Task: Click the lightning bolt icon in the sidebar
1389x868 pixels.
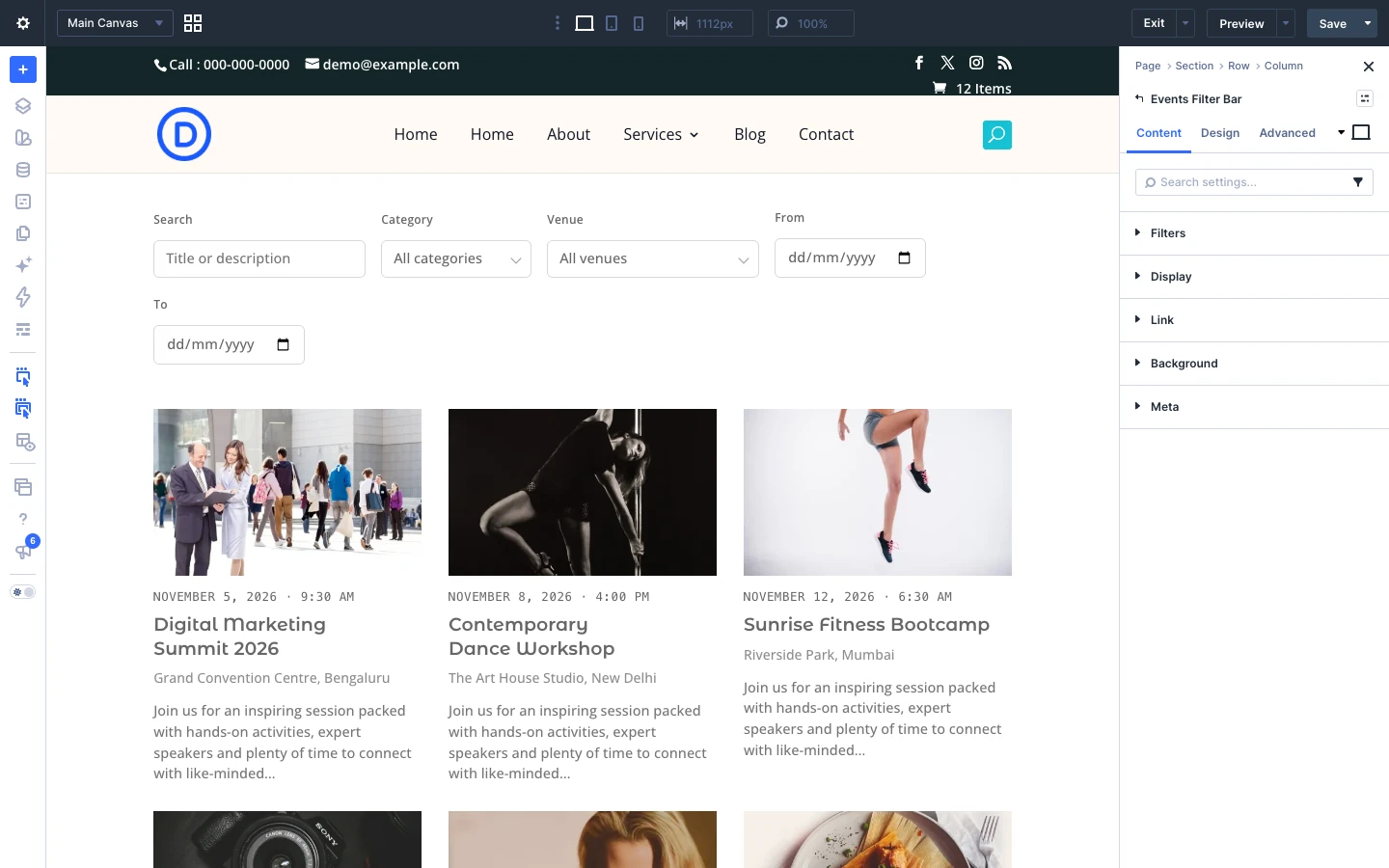Action: pyautogui.click(x=23, y=297)
